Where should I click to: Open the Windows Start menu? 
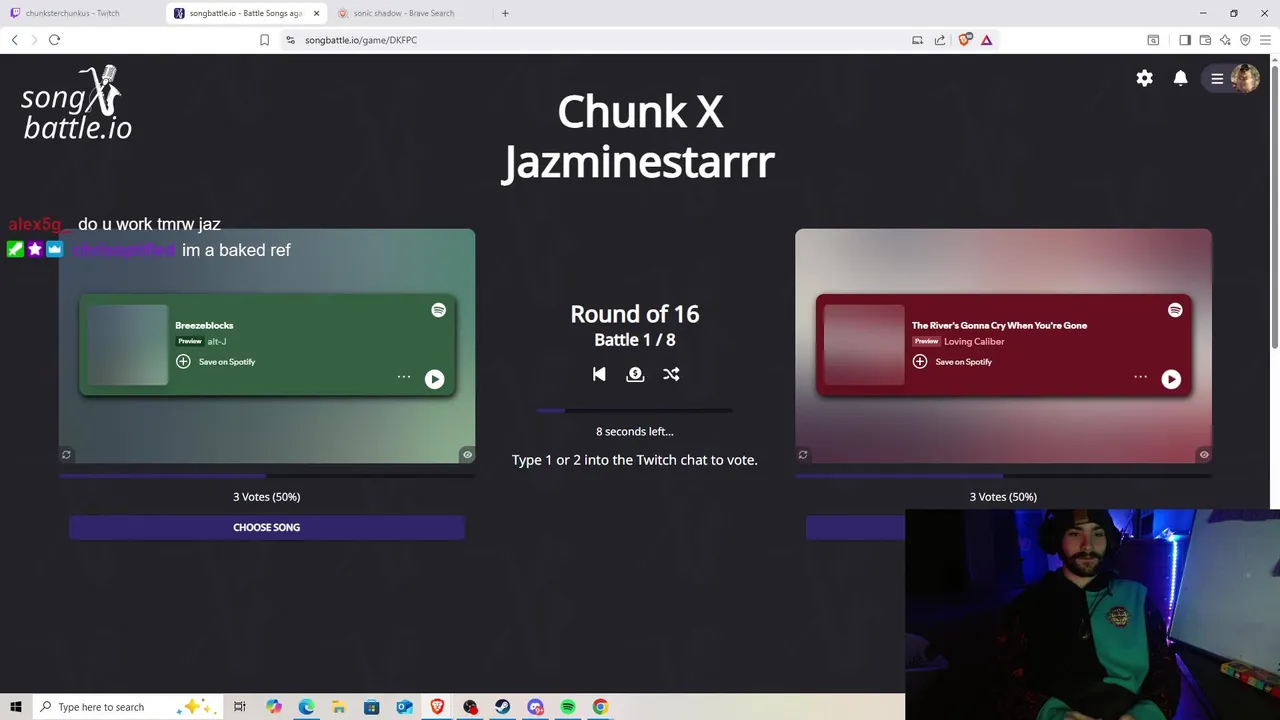(x=15, y=707)
